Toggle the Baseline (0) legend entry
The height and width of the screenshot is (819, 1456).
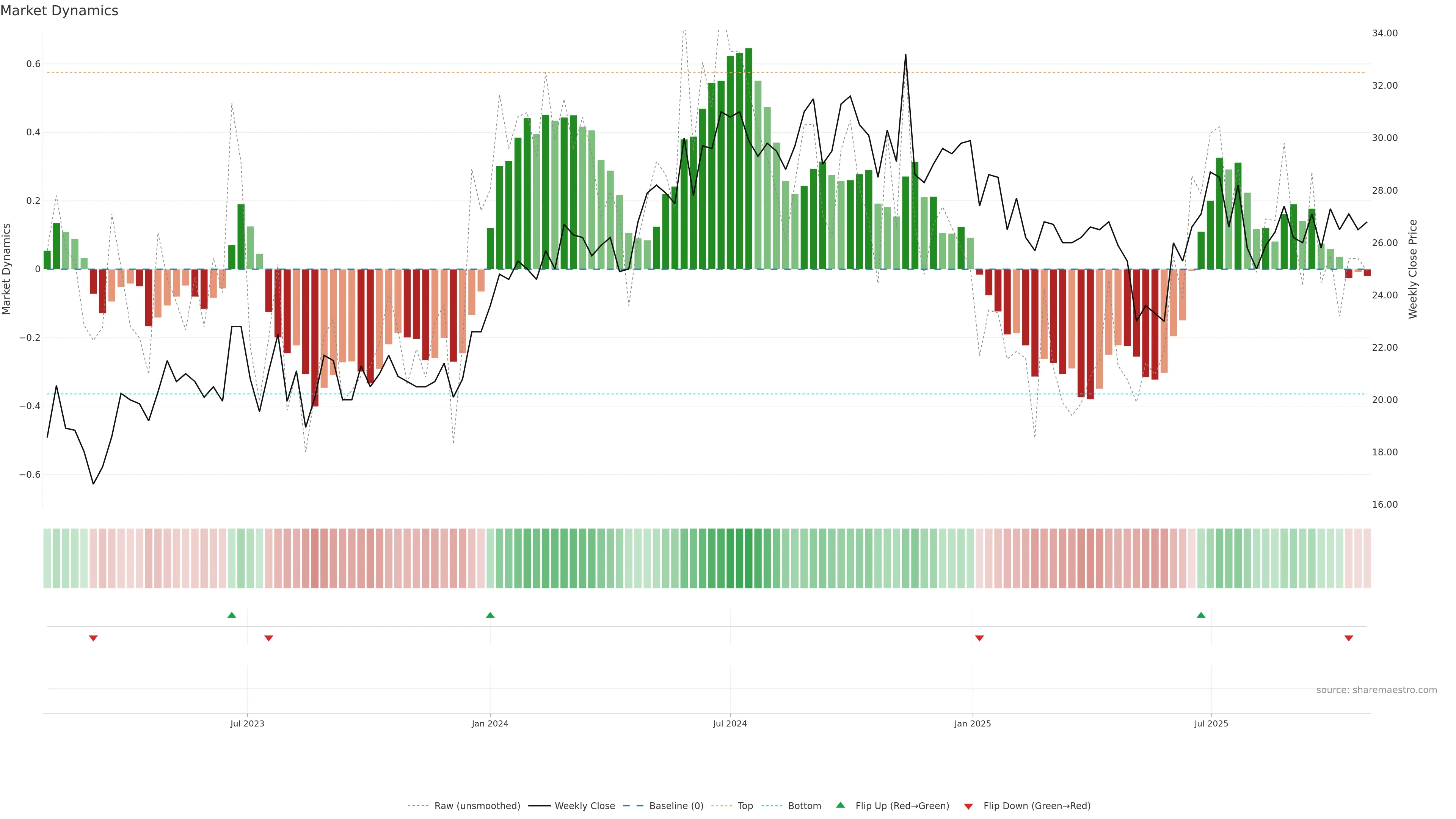tap(676, 806)
